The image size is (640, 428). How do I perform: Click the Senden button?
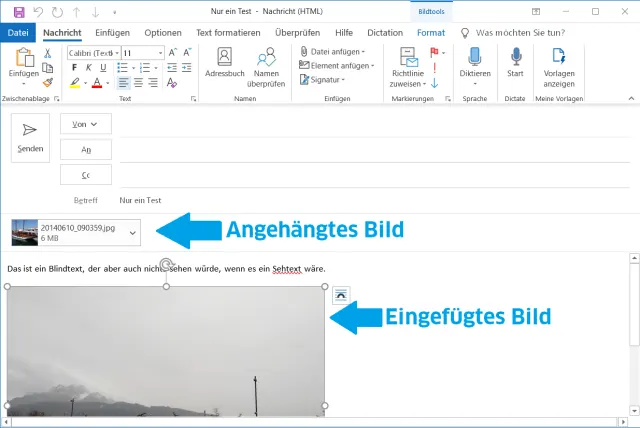click(x=30, y=138)
